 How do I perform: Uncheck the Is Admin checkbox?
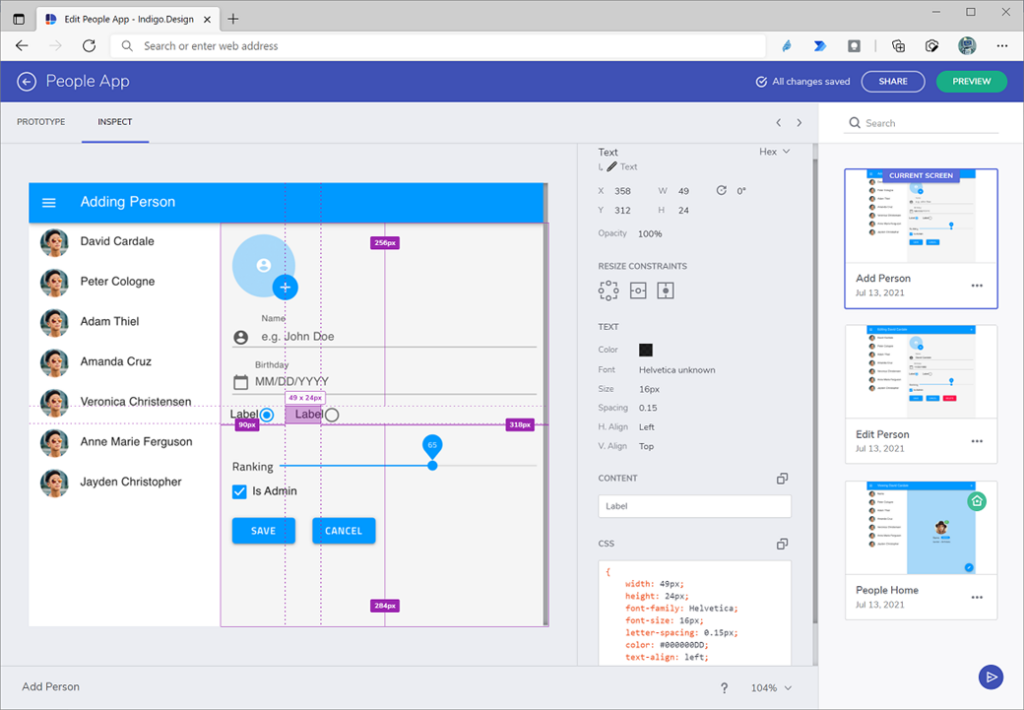click(238, 491)
